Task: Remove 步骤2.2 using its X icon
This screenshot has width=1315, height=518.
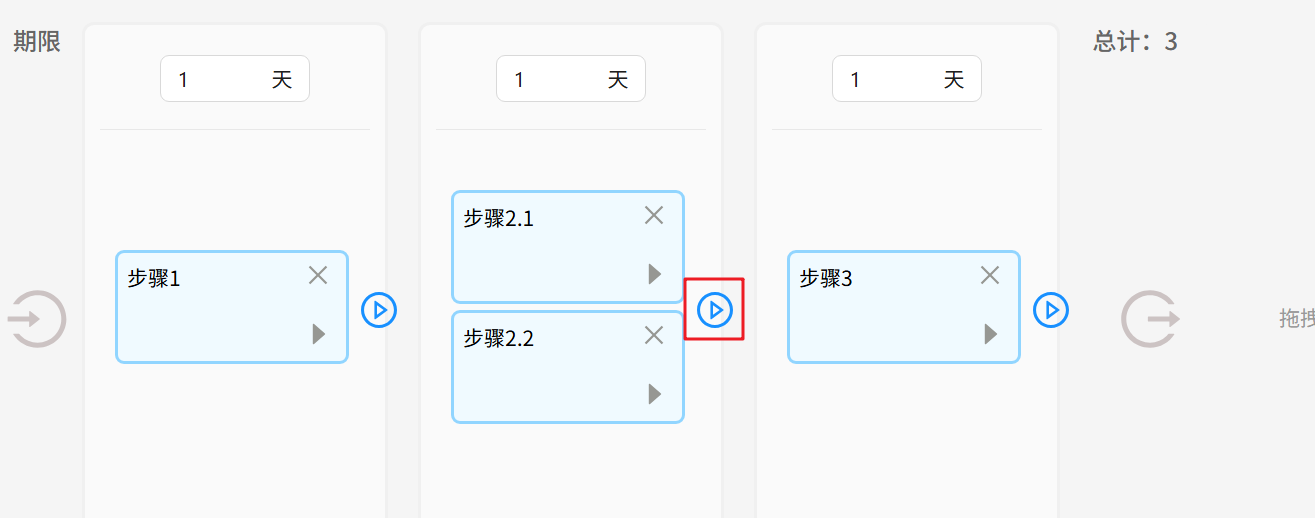Action: coord(654,335)
